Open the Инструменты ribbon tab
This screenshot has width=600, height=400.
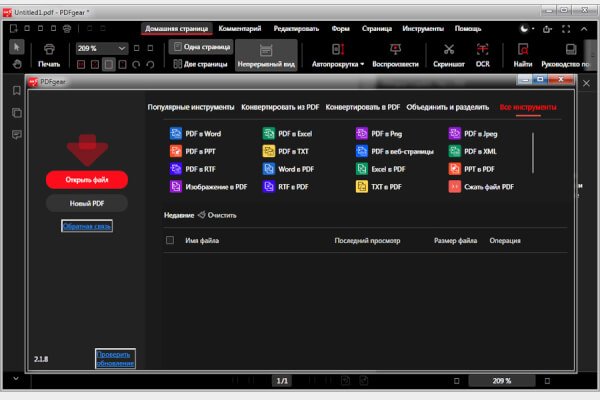point(423,29)
